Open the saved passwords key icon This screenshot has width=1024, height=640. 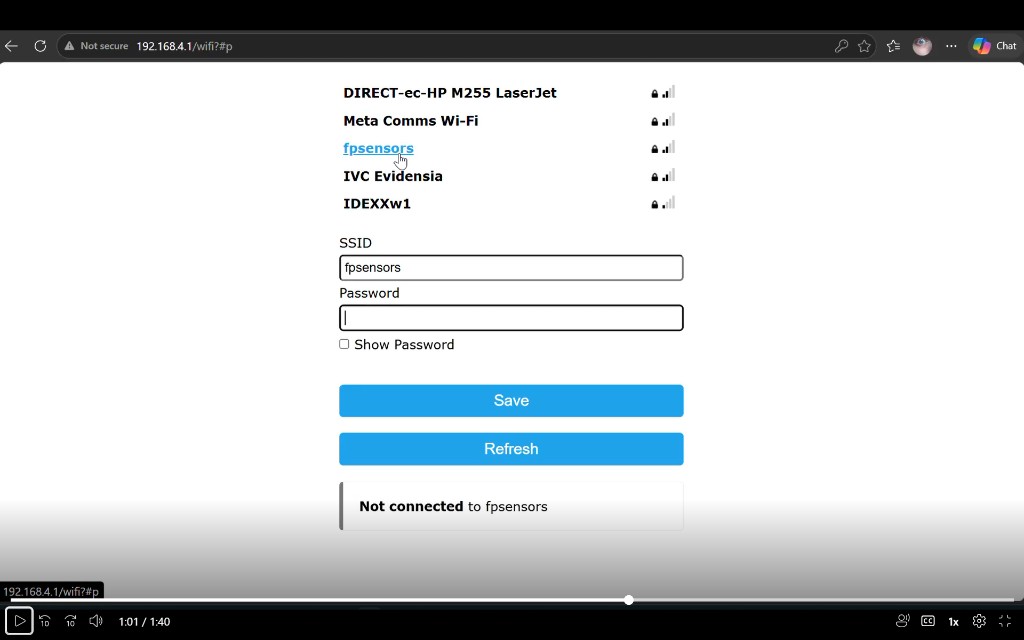click(x=841, y=46)
